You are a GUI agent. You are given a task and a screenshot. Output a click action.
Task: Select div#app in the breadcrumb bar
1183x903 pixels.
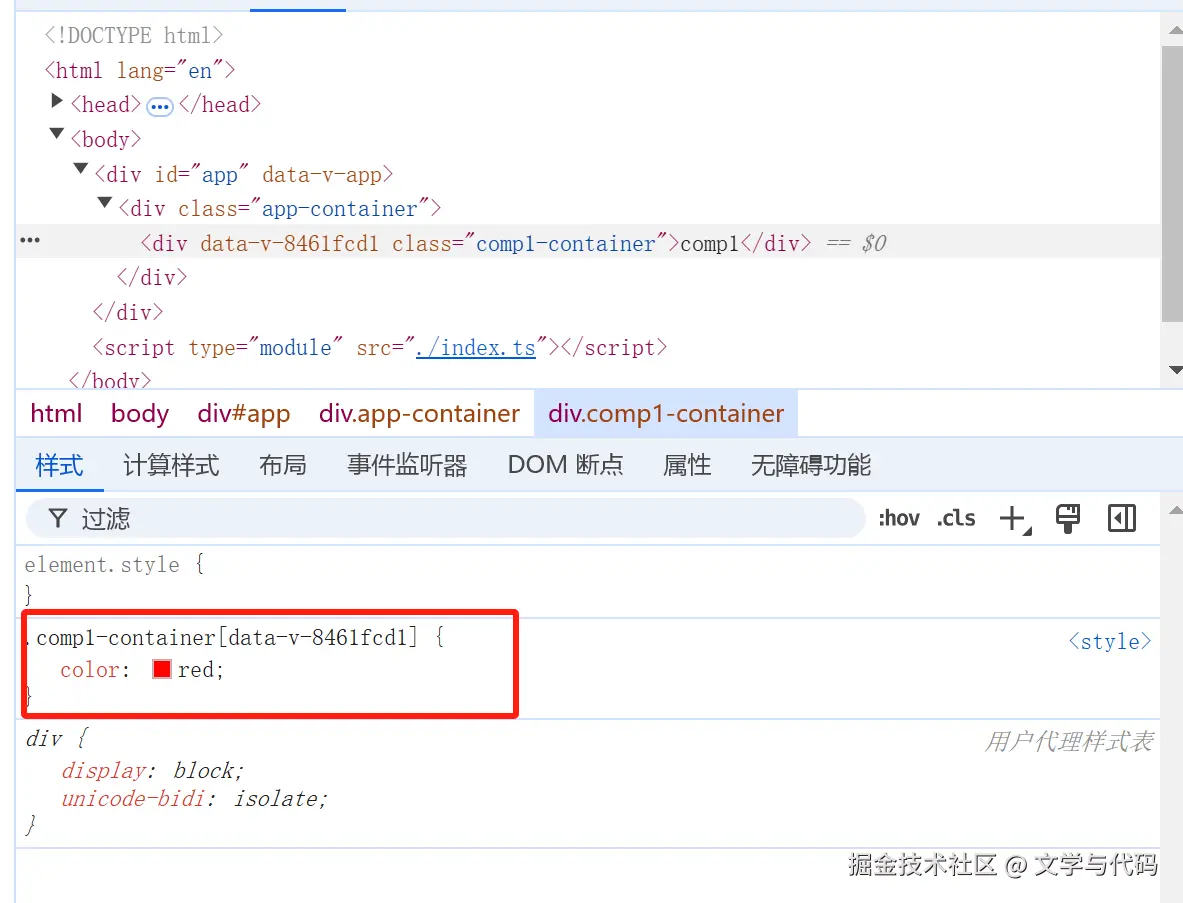click(244, 413)
